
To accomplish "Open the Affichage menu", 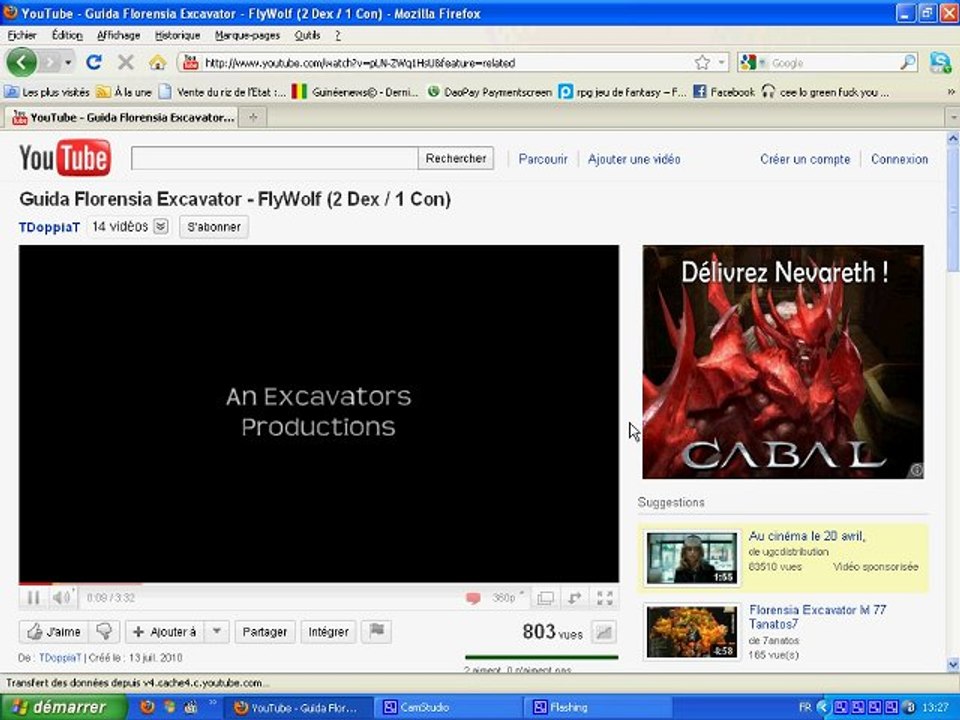I will point(119,36).
